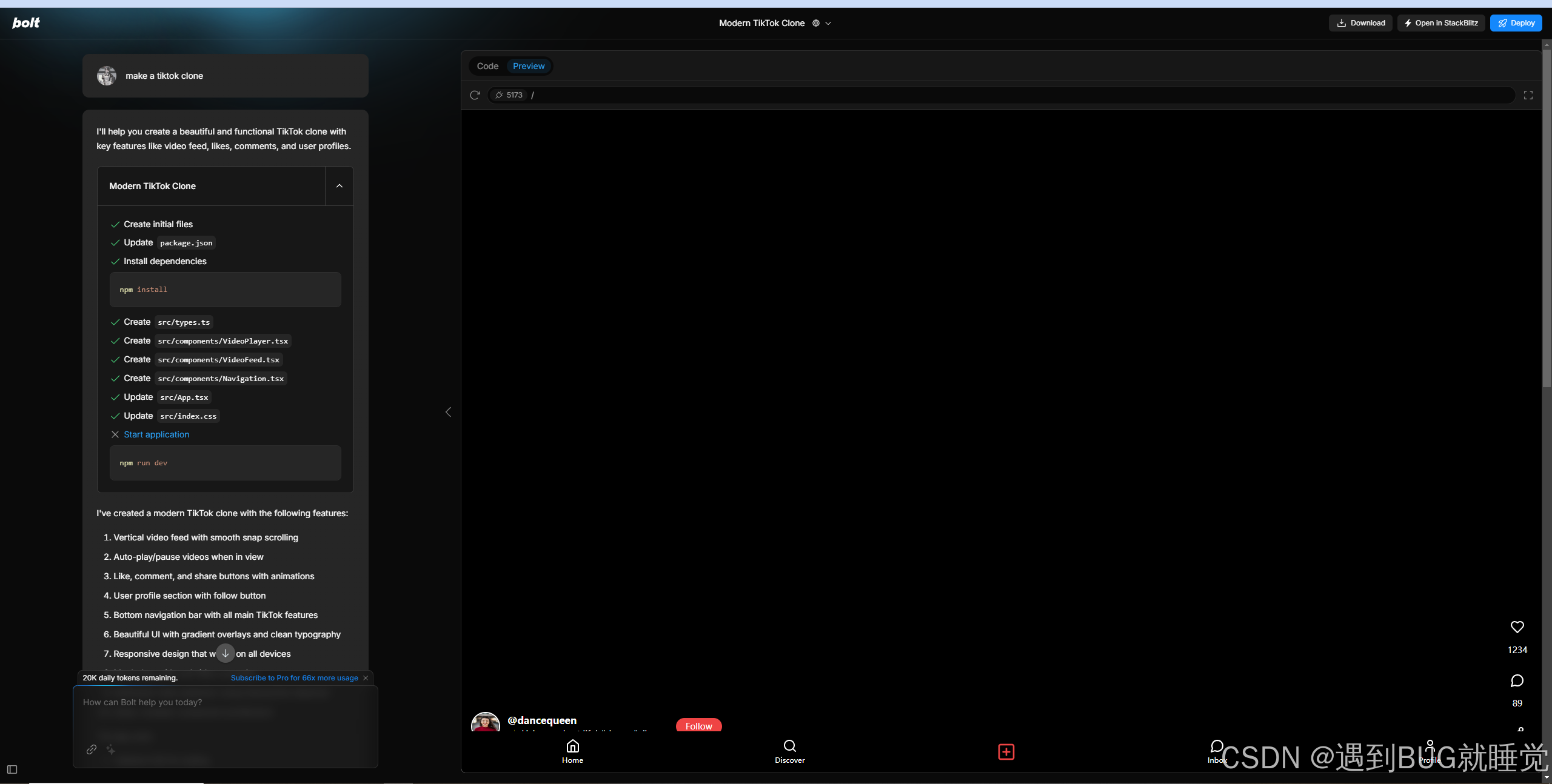This screenshot has height=784, width=1552.
Task: Switch to the Code tab
Action: coord(487,66)
